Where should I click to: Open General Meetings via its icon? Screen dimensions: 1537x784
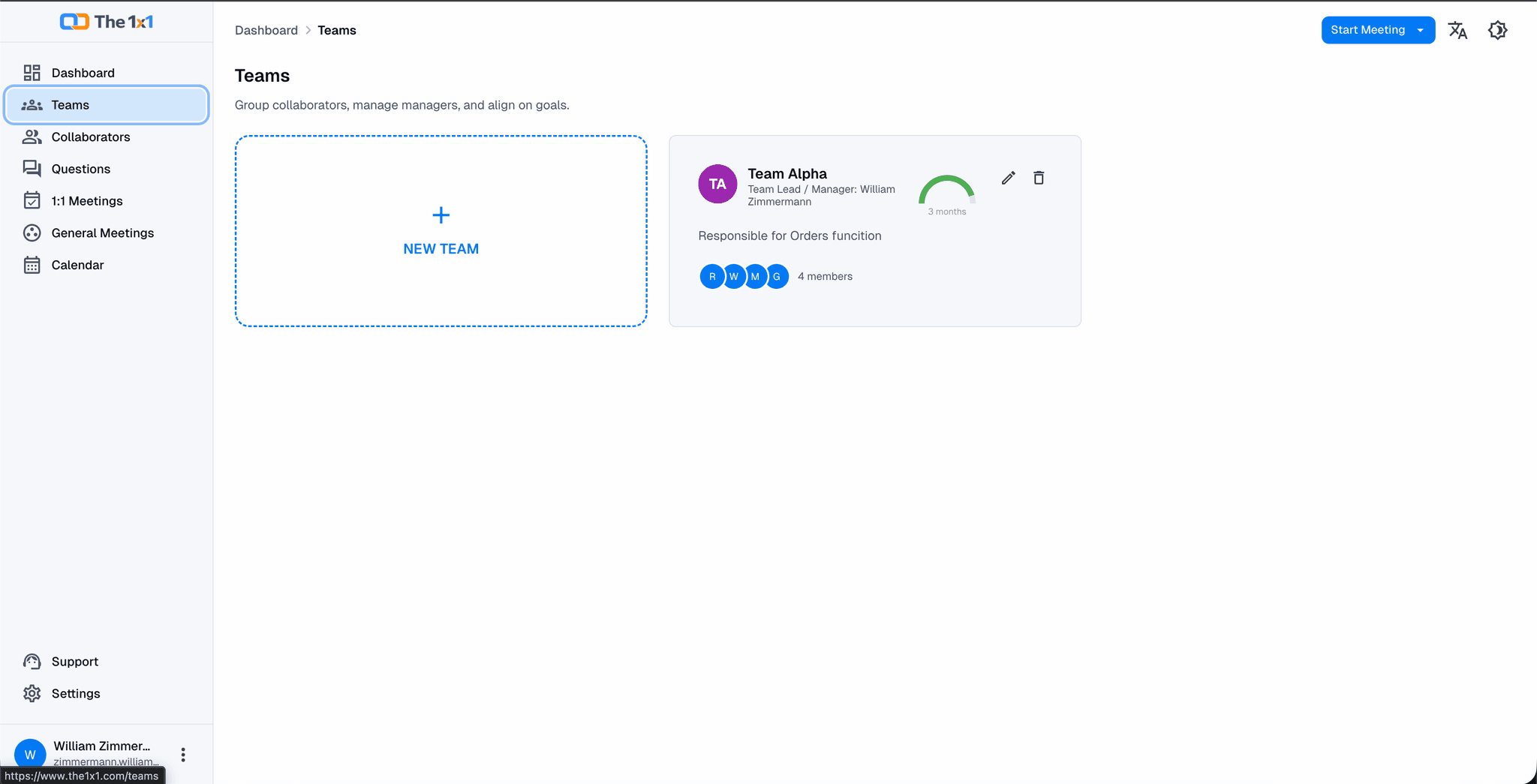[x=32, y=233]
